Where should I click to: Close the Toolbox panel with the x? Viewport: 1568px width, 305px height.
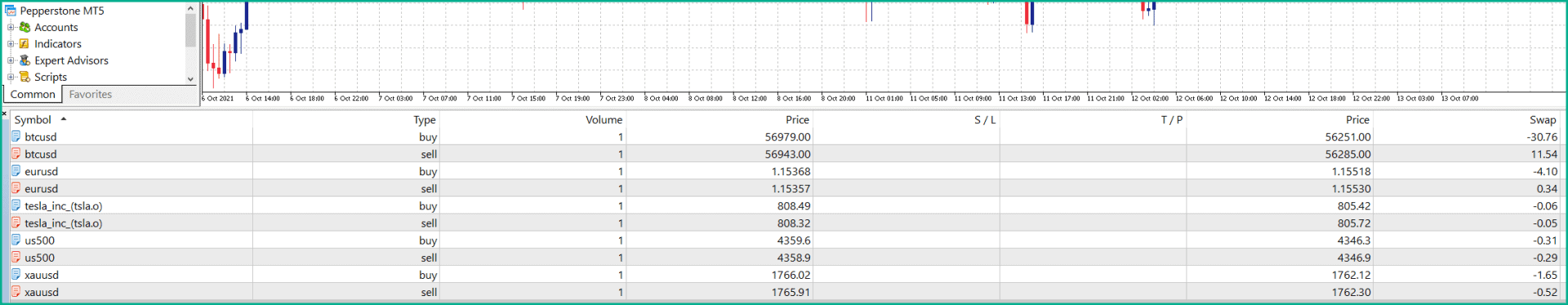coord(4,114)
